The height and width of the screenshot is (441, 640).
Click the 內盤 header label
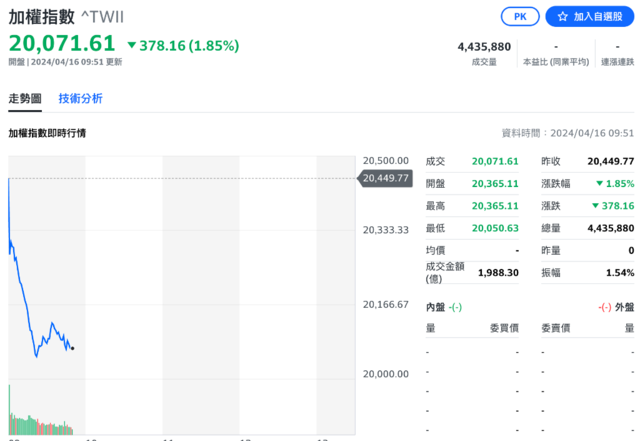[x=436, y=306]
